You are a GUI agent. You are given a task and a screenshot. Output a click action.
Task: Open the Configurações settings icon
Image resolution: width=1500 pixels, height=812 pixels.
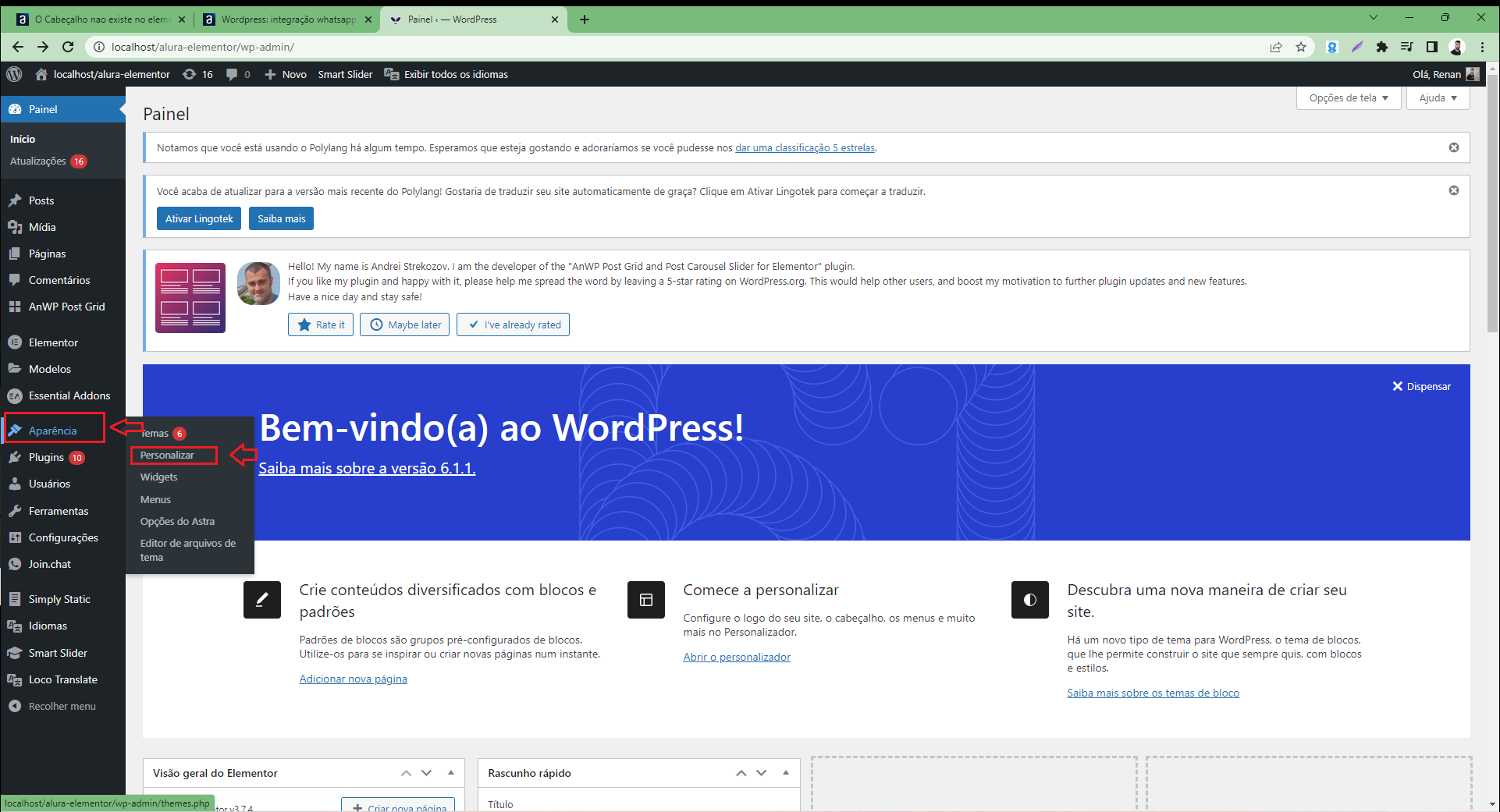tap(15, 537)
